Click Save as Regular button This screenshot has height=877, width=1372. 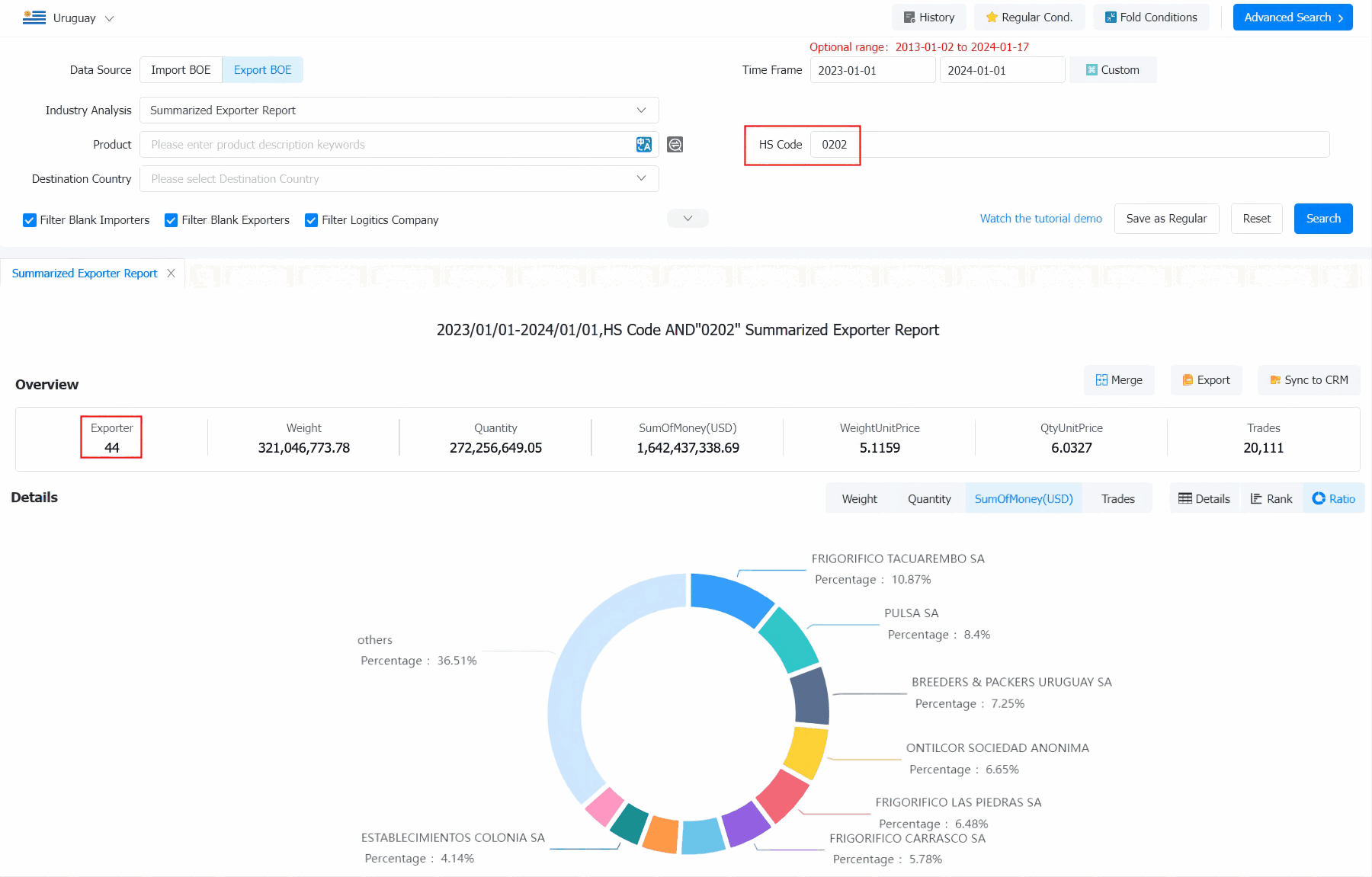tap(1166, 219)
